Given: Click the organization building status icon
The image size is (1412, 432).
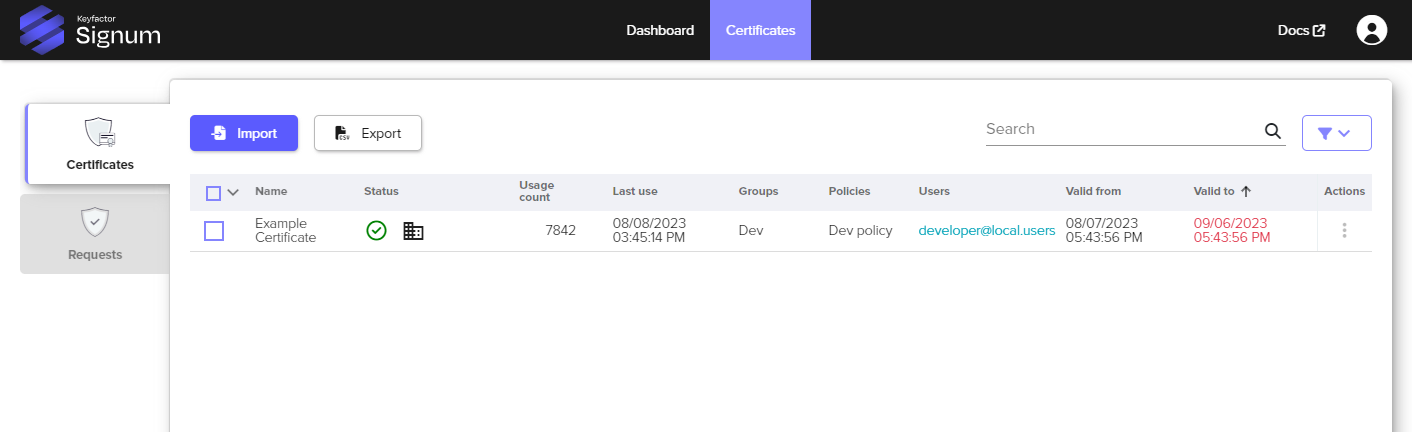Looking at the screenshot, I should tap(413, 231).
